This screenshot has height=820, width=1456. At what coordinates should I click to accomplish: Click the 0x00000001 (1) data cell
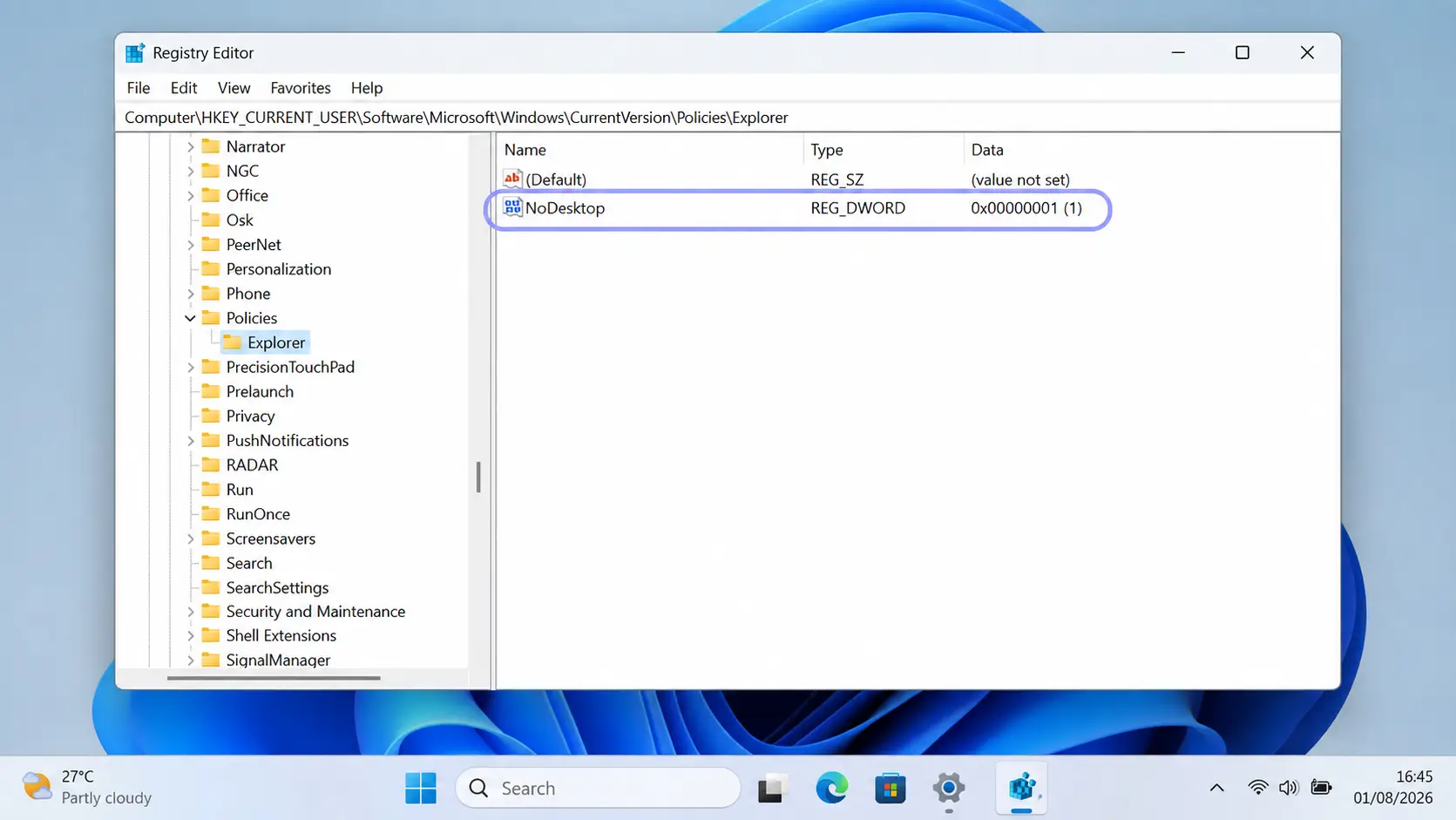(x=1026, y=208)
